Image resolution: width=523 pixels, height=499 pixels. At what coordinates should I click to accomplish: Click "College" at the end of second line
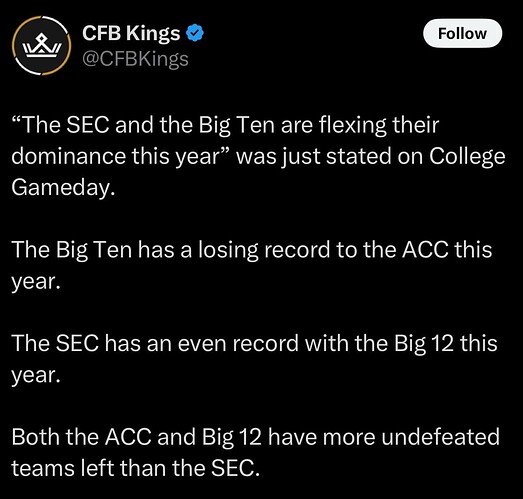coord(467,157)
